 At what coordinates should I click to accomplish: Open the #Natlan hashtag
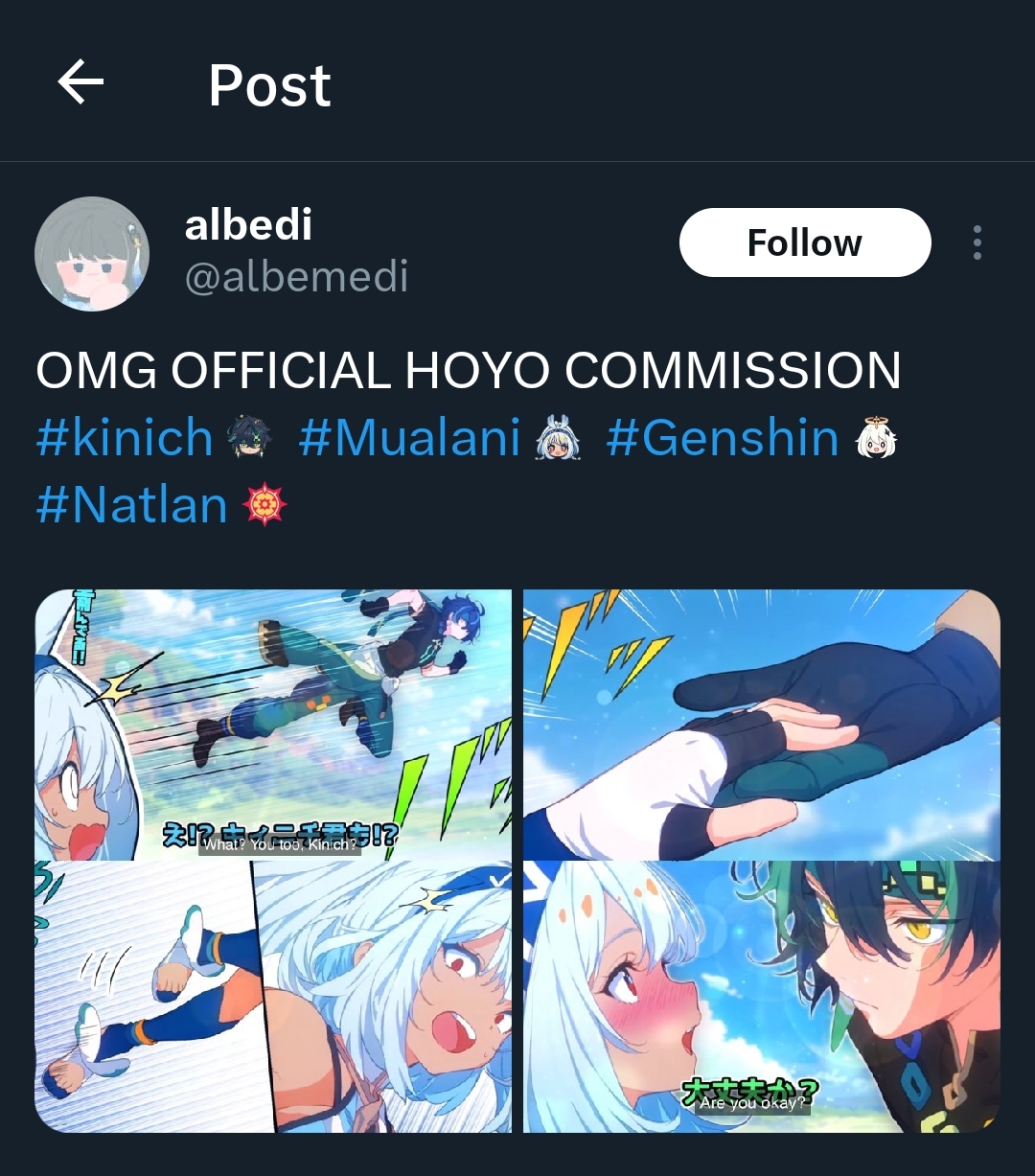click(132, 505)
